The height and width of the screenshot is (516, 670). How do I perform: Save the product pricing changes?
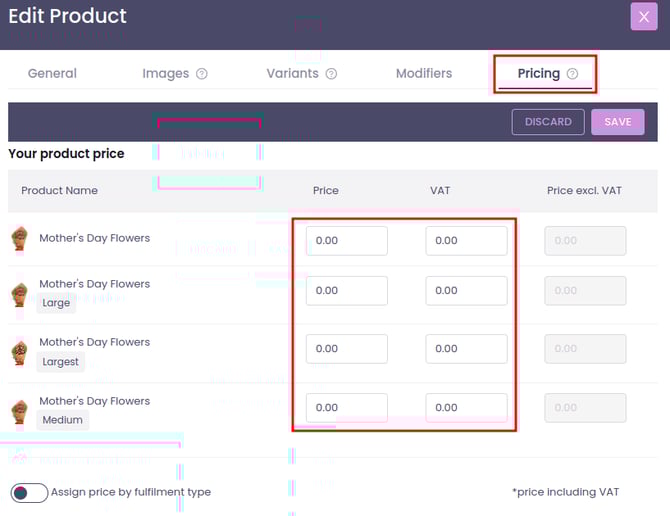(617, 122)
